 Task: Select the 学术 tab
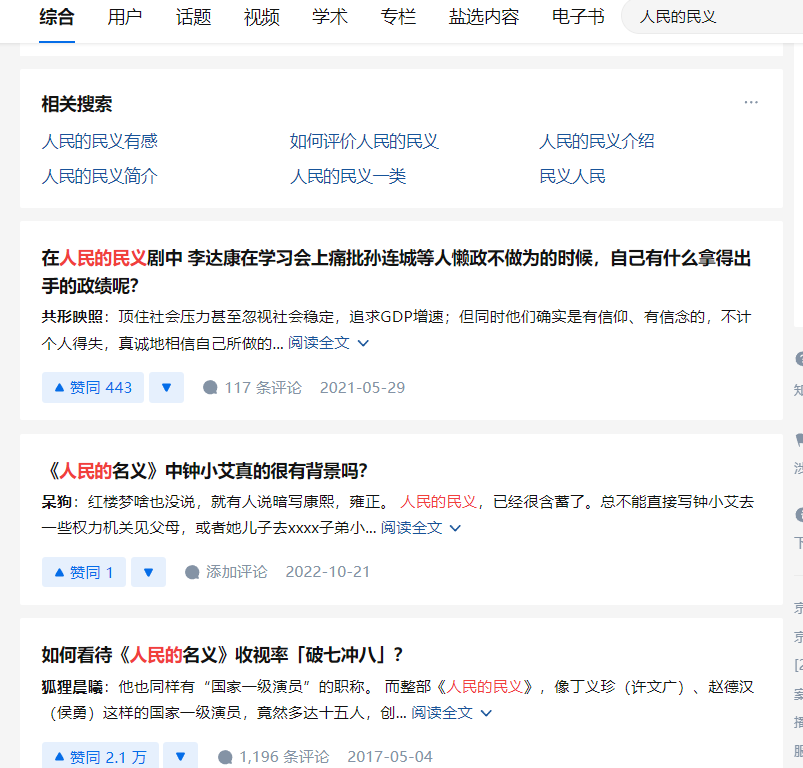[330, 17]
